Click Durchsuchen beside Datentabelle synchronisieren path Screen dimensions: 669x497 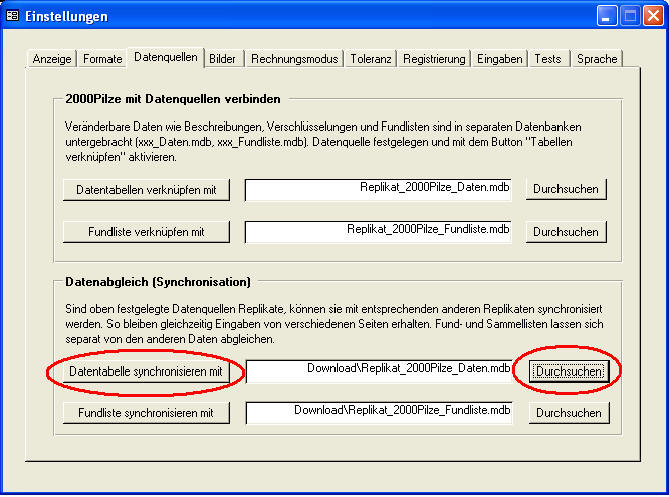click(x=567, y=372)
